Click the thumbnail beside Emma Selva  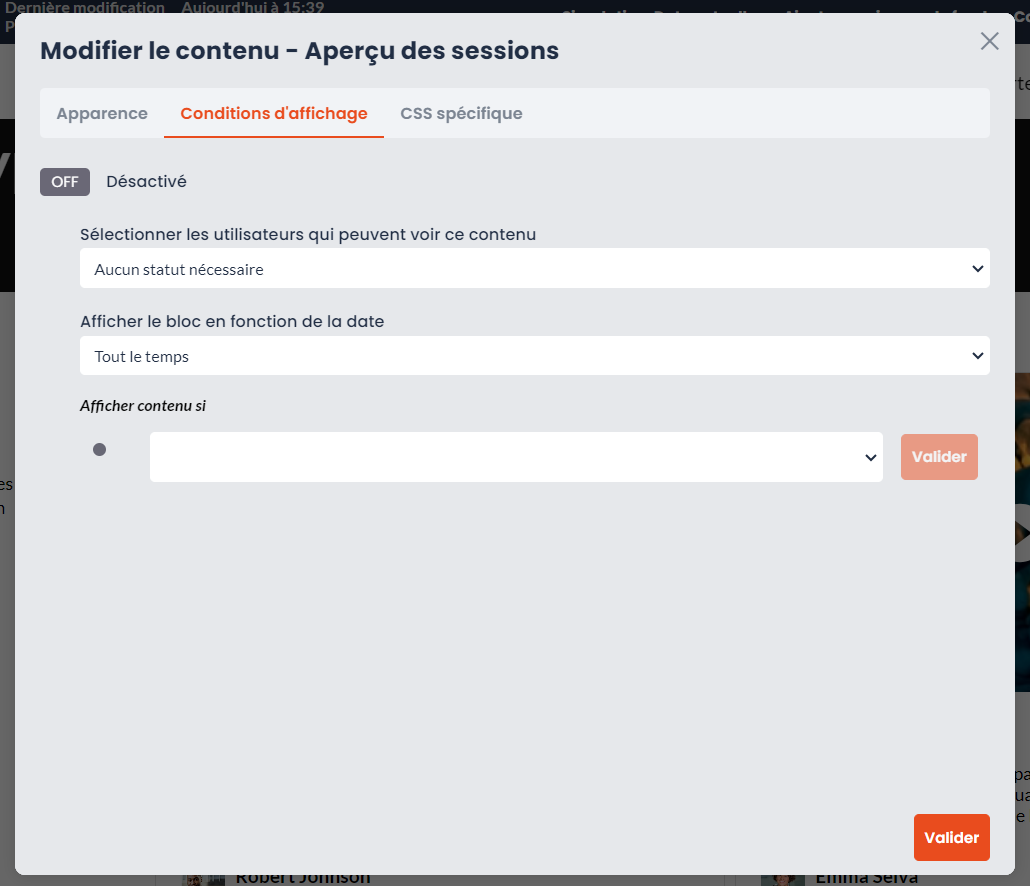point(782,880)
